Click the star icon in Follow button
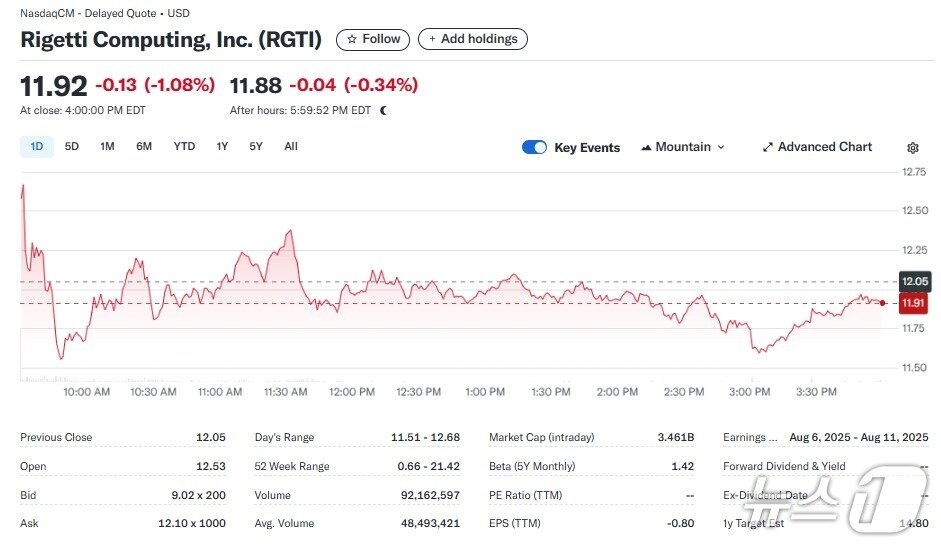Viewport: 941px width, 547px height. click(x=351, y=39)
